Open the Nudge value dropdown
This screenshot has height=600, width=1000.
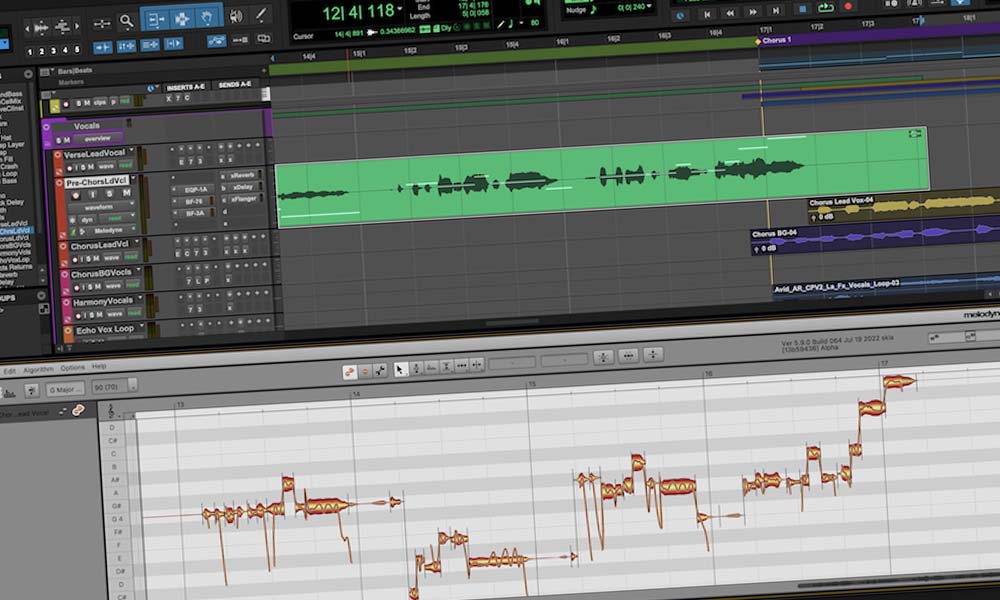pyautogui.click(x=649, y=6)
